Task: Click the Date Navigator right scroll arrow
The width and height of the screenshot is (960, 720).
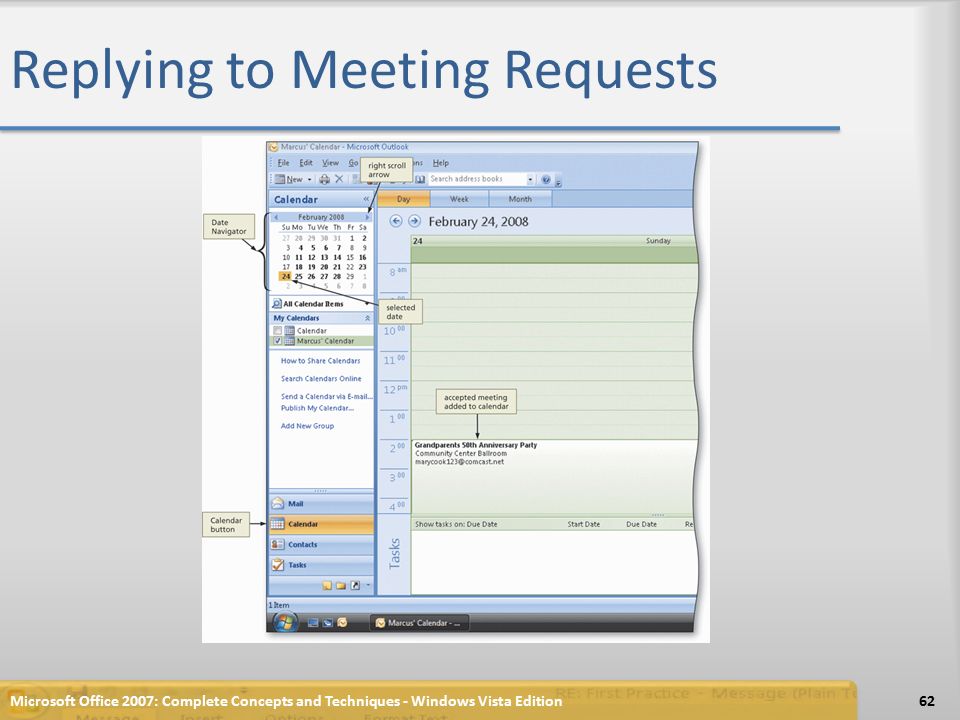Action: (x=368, y=217)
